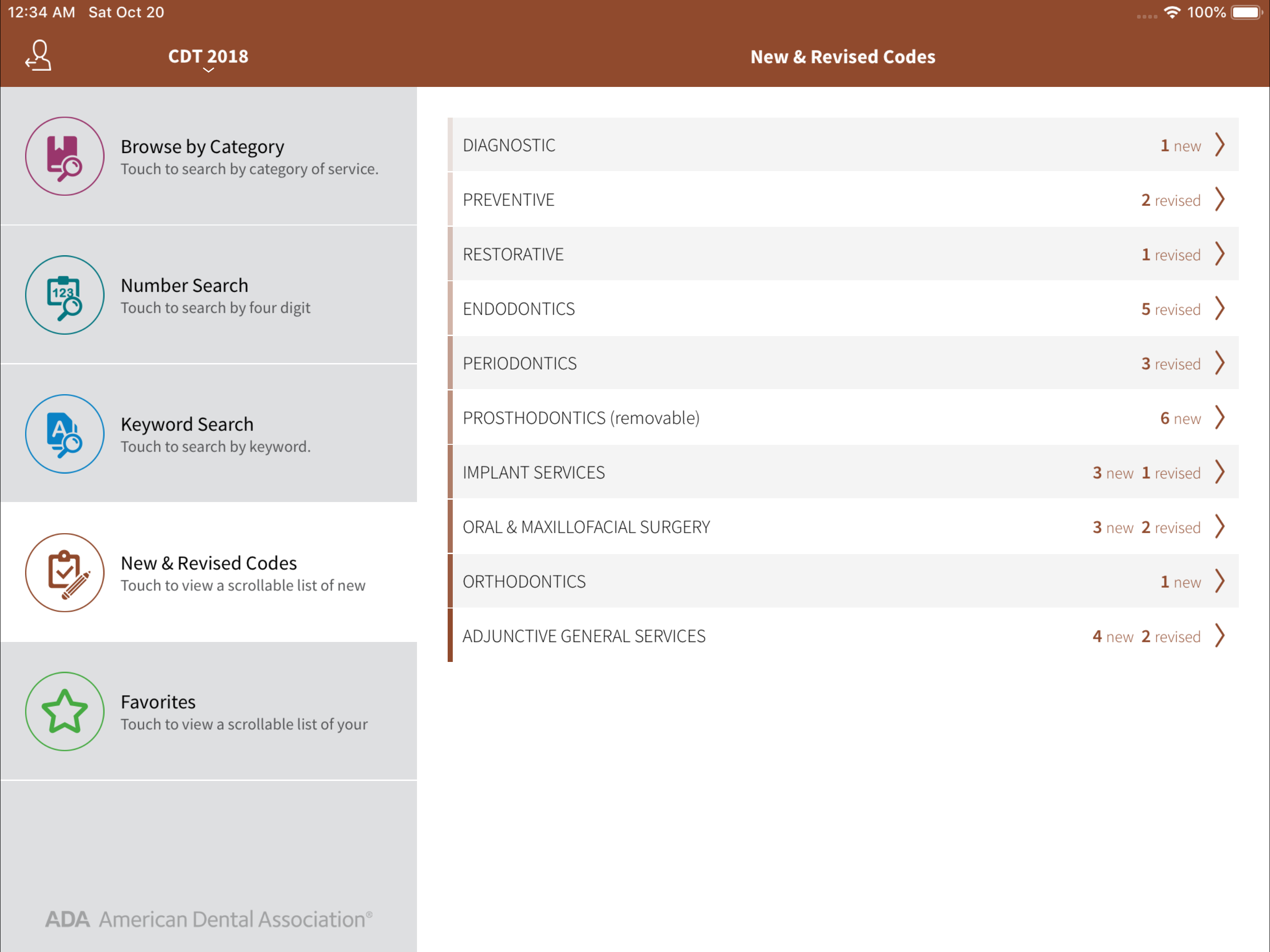Tap '4 new' for ADJUNCTIVE GENERAL SERVICES
The width and height of the screenshot is (1270, 952).
[1113, 637]
